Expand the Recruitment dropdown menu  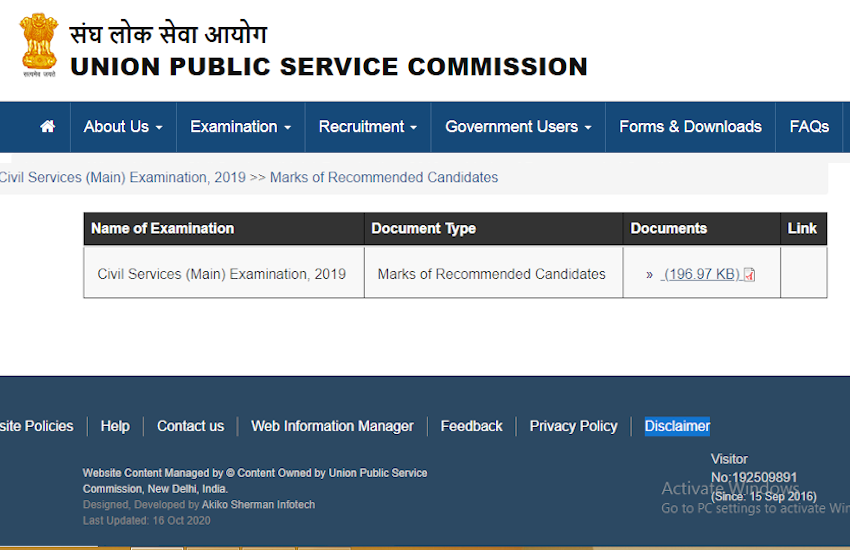coord(367,127)
